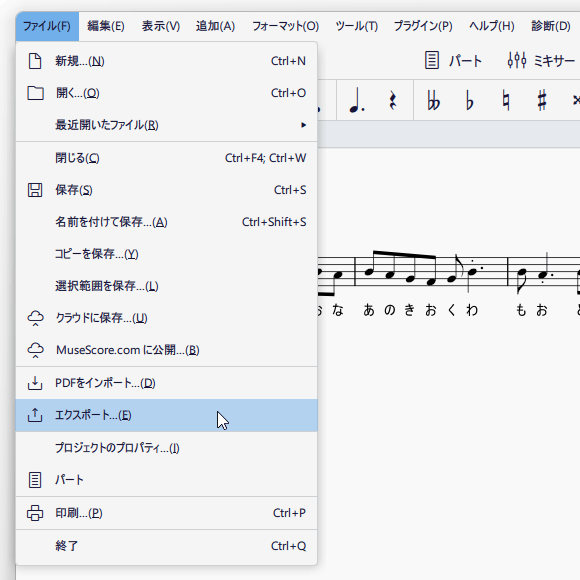This screenshot has width=580, height=580.
Task: Choose コピーを保存...(Y)
Action: pyautogui.click(x=166, y=254)
